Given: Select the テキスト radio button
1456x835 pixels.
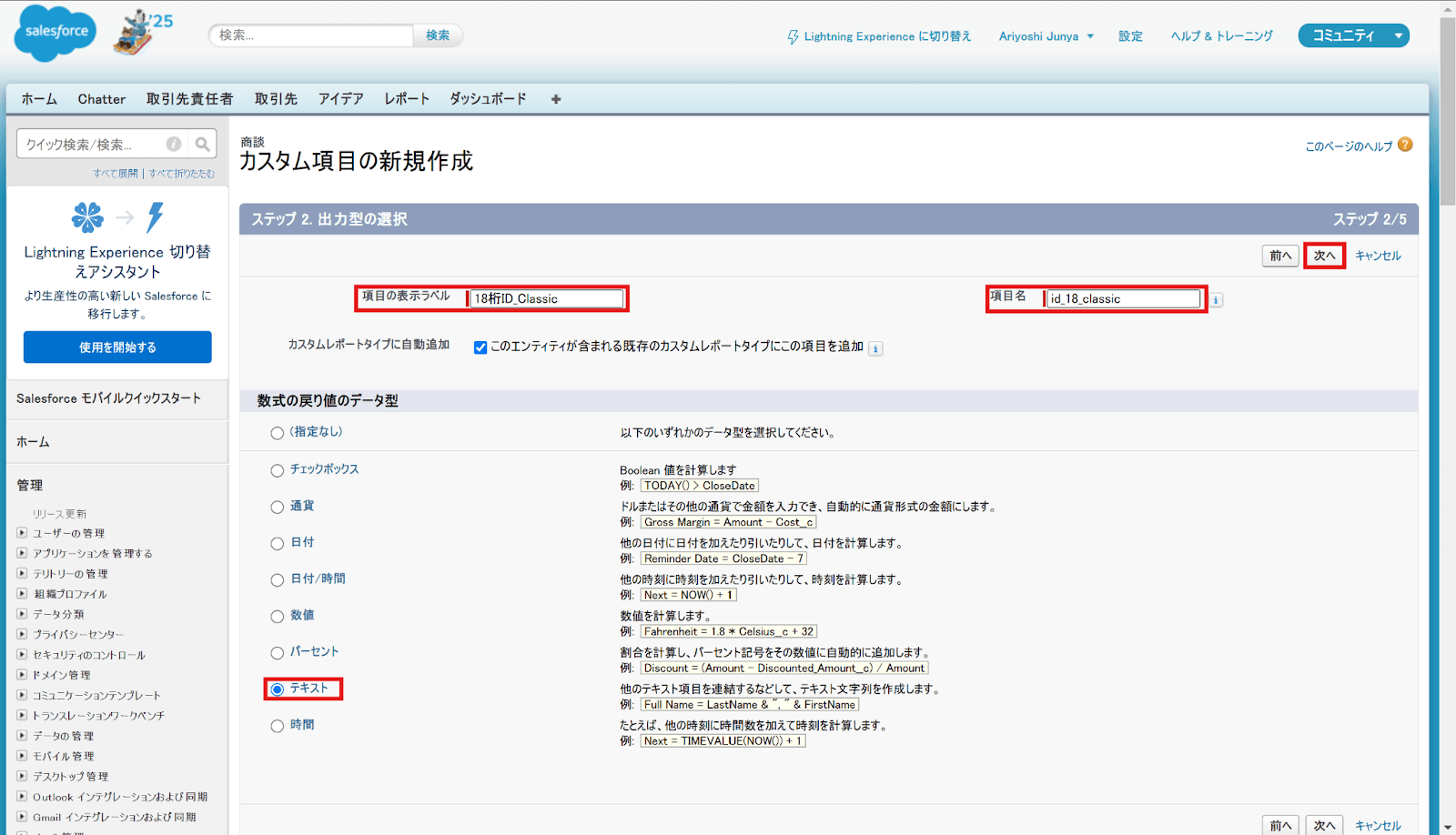Looking at the screenshot, I should [x=277, y=689].
